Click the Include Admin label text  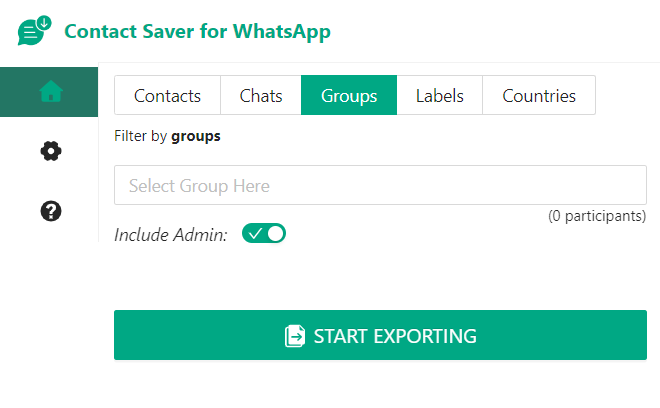coord(171,235)
